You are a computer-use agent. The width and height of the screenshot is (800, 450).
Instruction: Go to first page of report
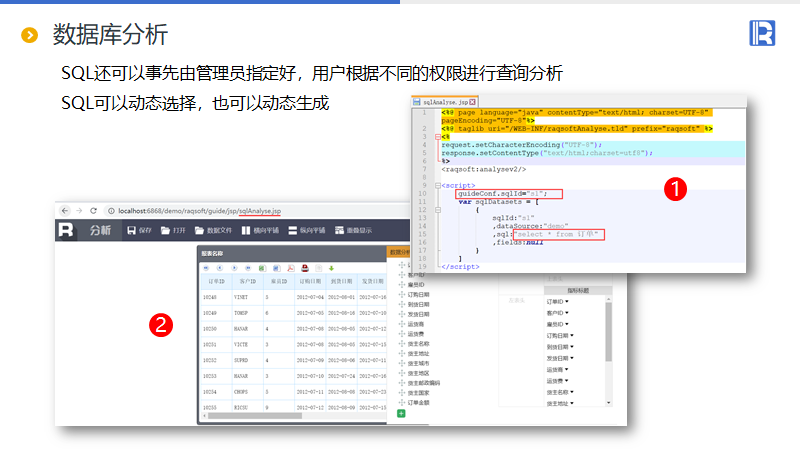click(206, 268)
